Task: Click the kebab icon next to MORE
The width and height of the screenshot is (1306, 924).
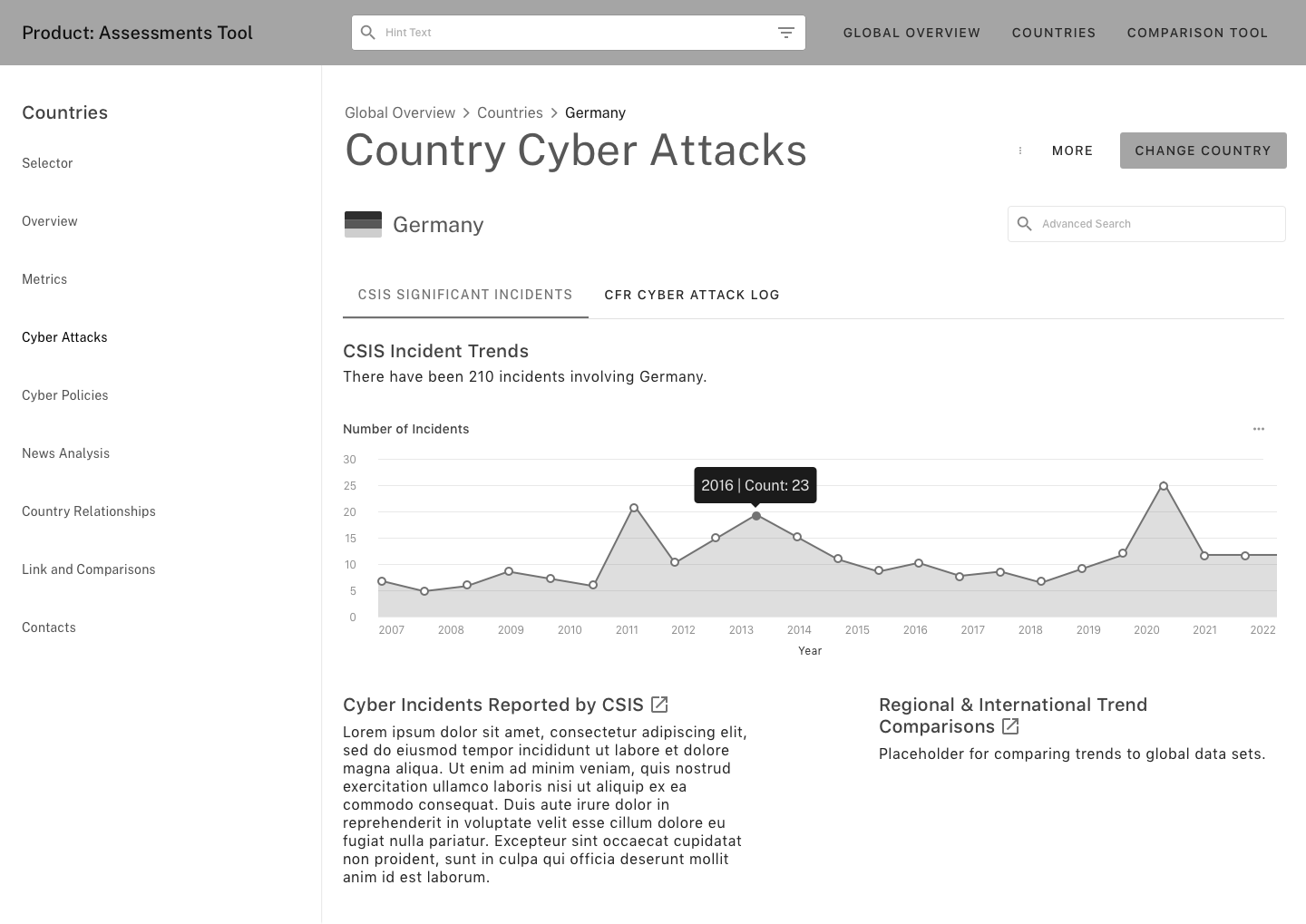Action: pyautogui.click(x=1020, y=151)
